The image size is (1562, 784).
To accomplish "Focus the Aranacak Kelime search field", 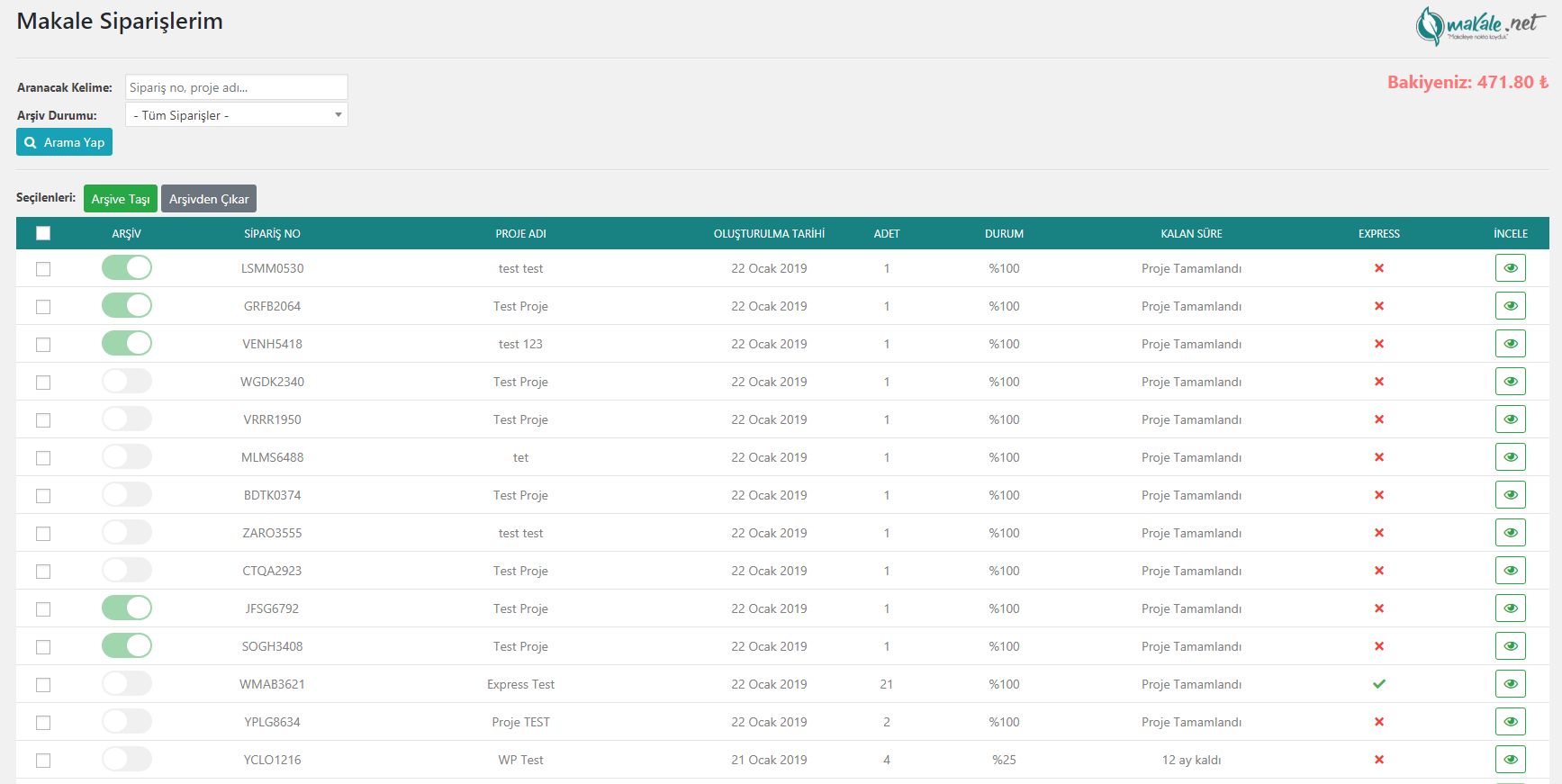I will tap(237, 87).
